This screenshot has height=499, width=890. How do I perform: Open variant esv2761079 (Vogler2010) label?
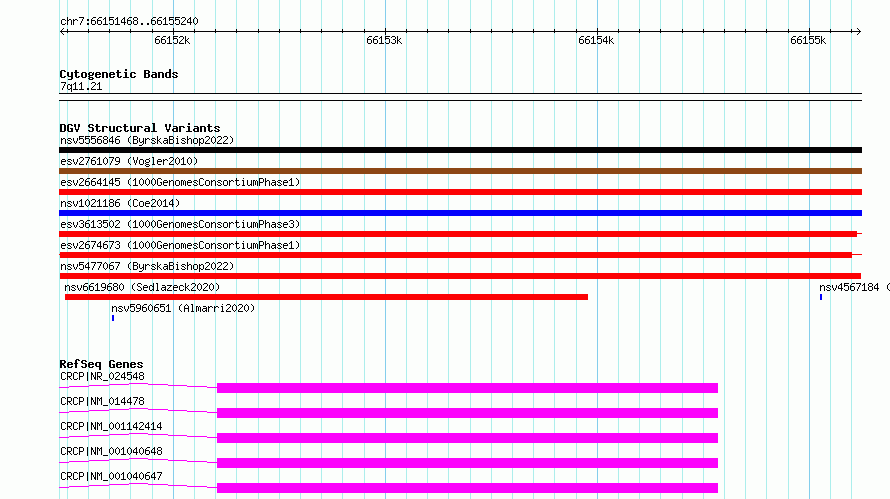tap(129, 161)
